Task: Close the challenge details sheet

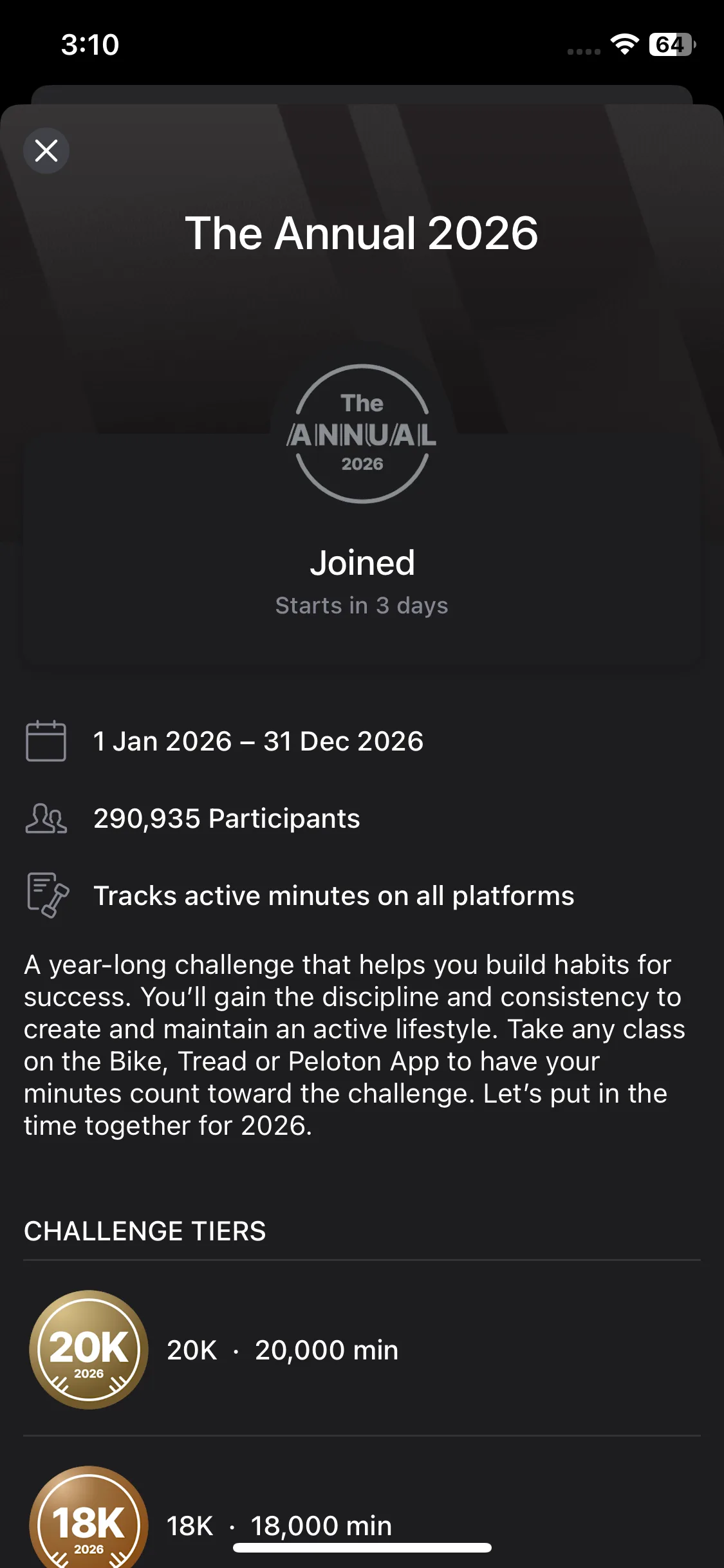Action: tap(46, 151)
